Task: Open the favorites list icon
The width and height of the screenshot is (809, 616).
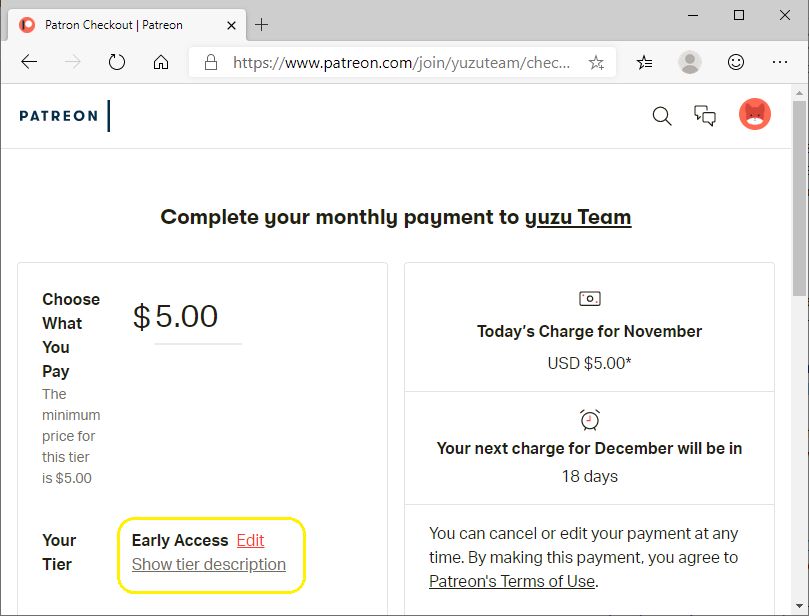Action: pyautogui.click(x=644, y=62)
